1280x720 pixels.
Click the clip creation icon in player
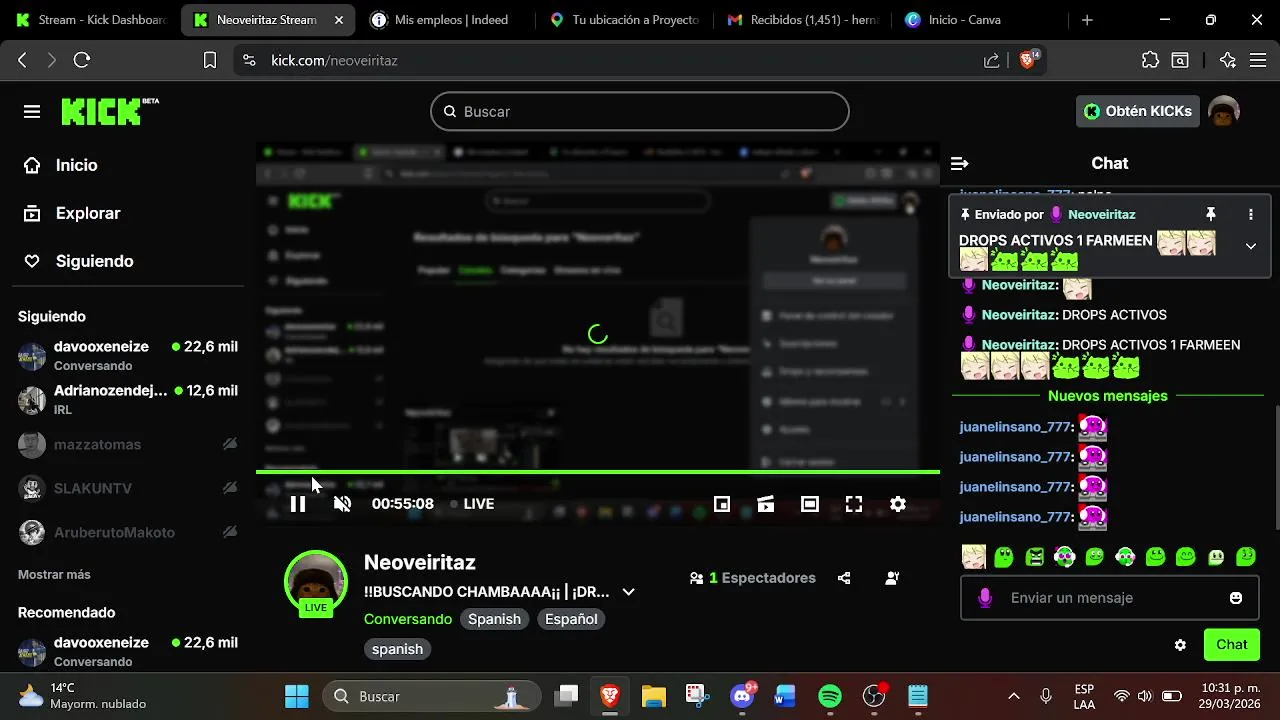click(x=766, y=504)
